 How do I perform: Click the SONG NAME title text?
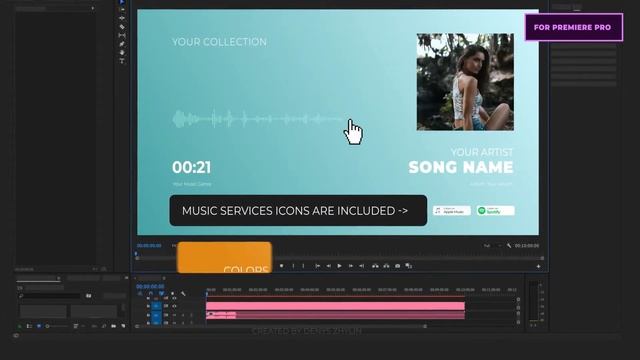tap(461, 167)
